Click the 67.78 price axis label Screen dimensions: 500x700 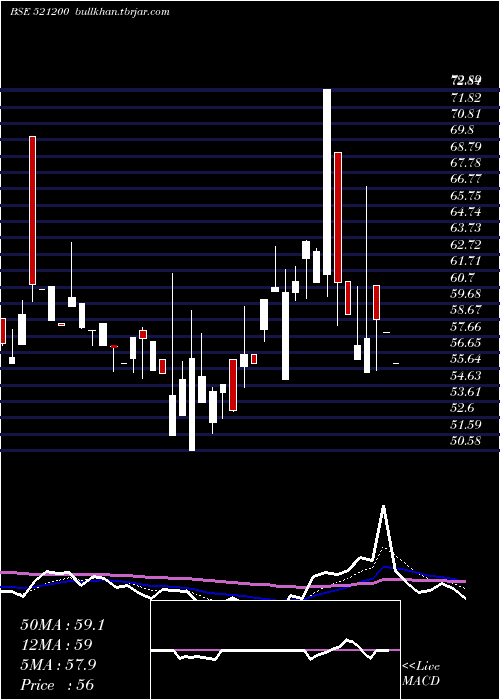pos(466,163)
